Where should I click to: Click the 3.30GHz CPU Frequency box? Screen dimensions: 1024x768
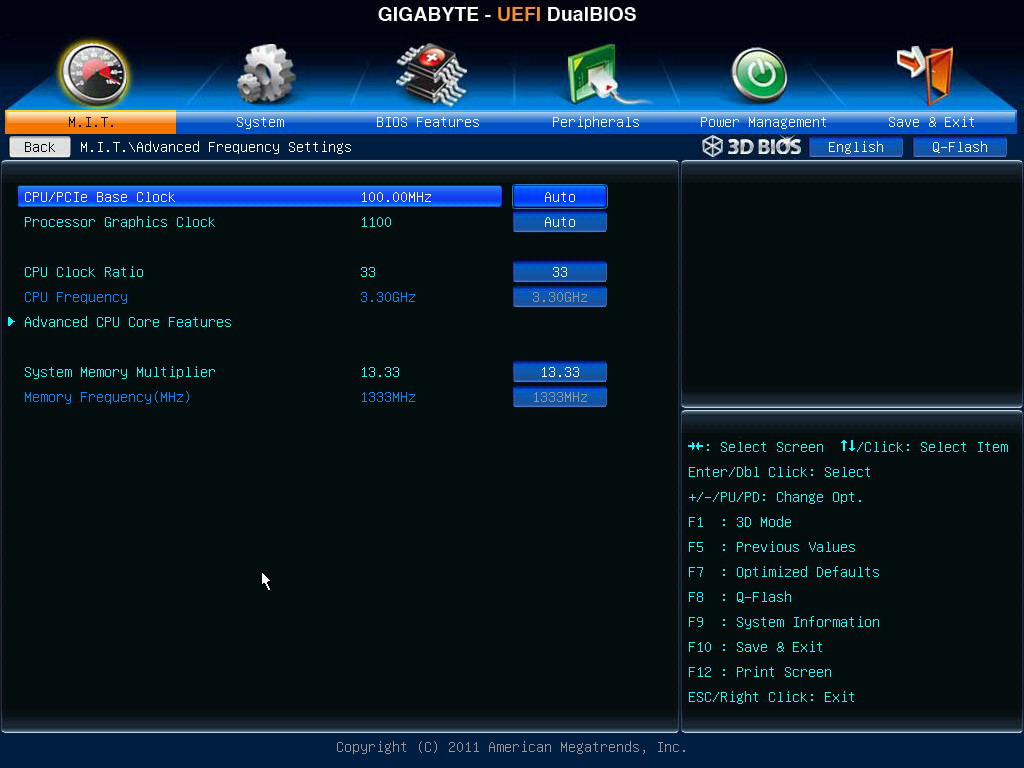point(560,297)
